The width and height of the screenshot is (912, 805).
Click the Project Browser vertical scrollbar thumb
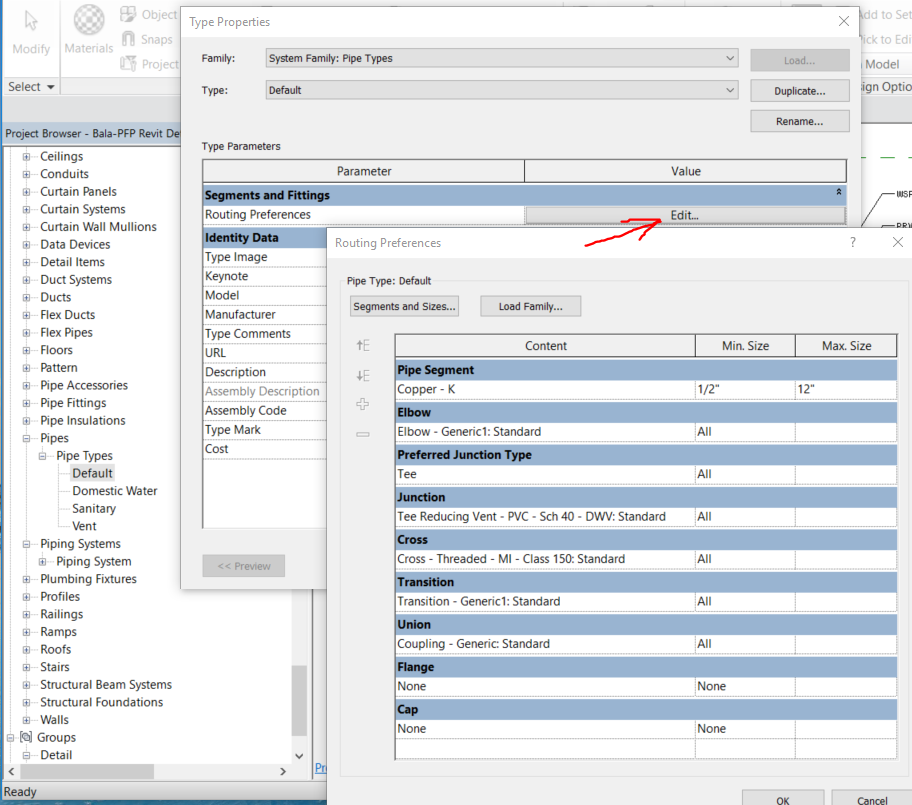[299, 700]
